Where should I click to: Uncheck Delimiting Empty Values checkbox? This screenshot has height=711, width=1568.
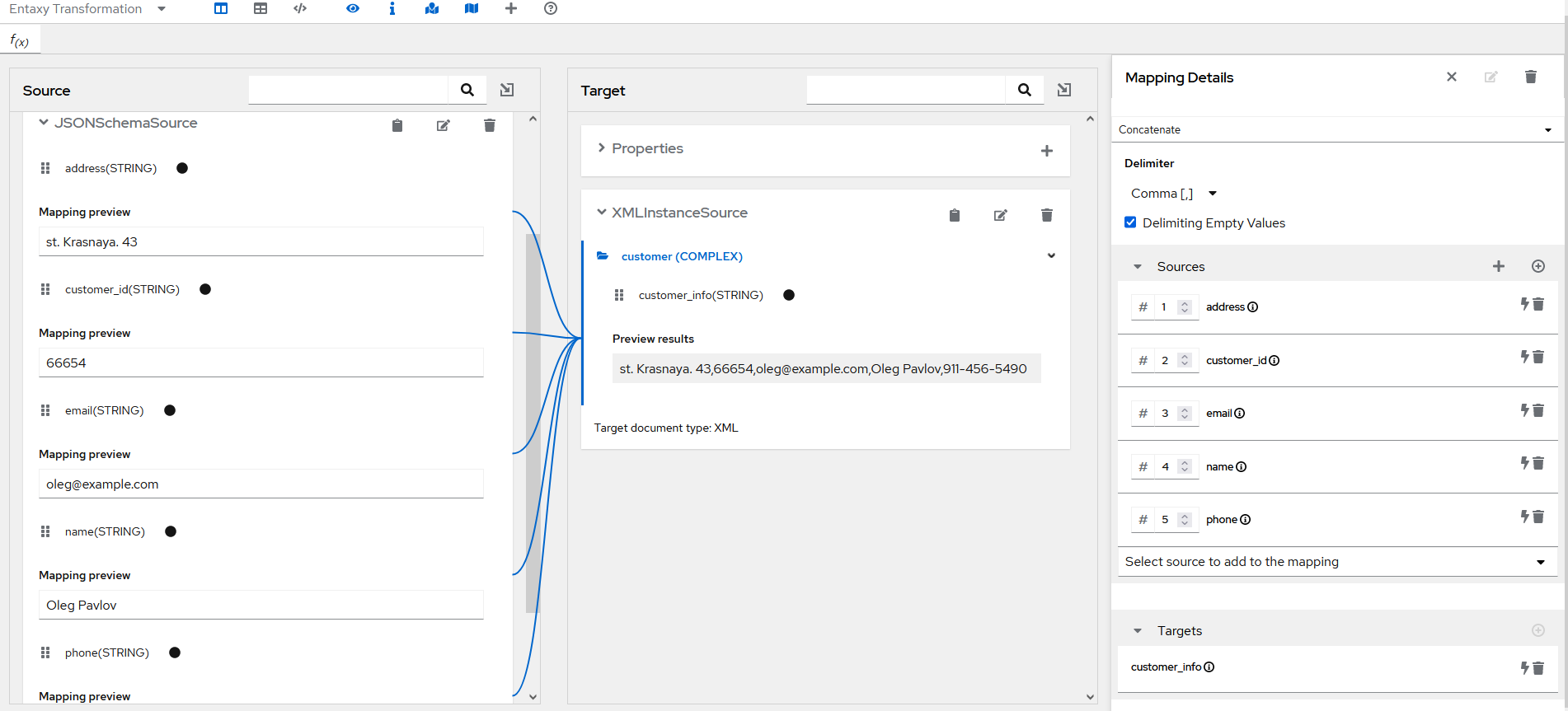[1130, 222]
